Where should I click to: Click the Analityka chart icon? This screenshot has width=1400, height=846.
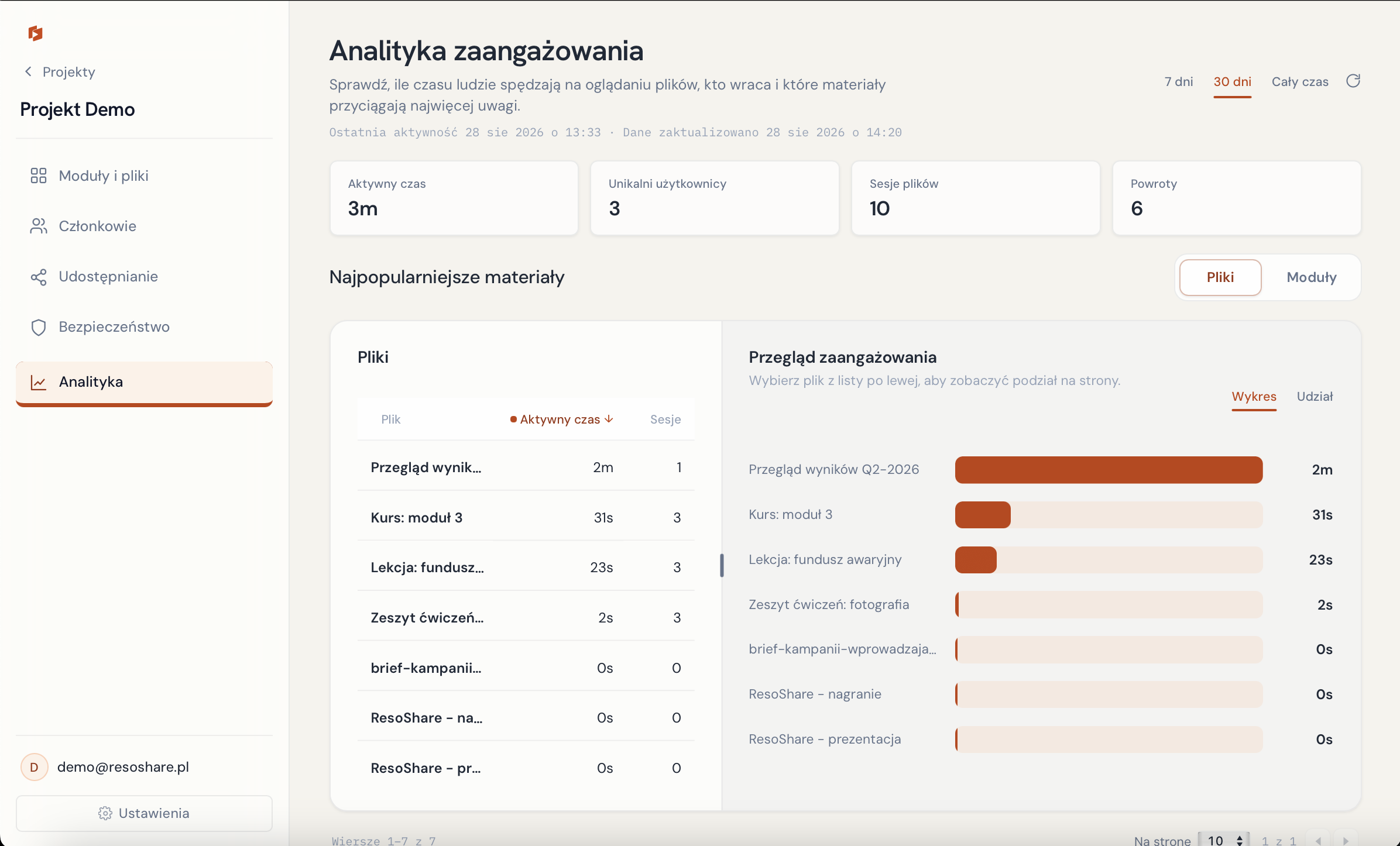coord(39,382)
